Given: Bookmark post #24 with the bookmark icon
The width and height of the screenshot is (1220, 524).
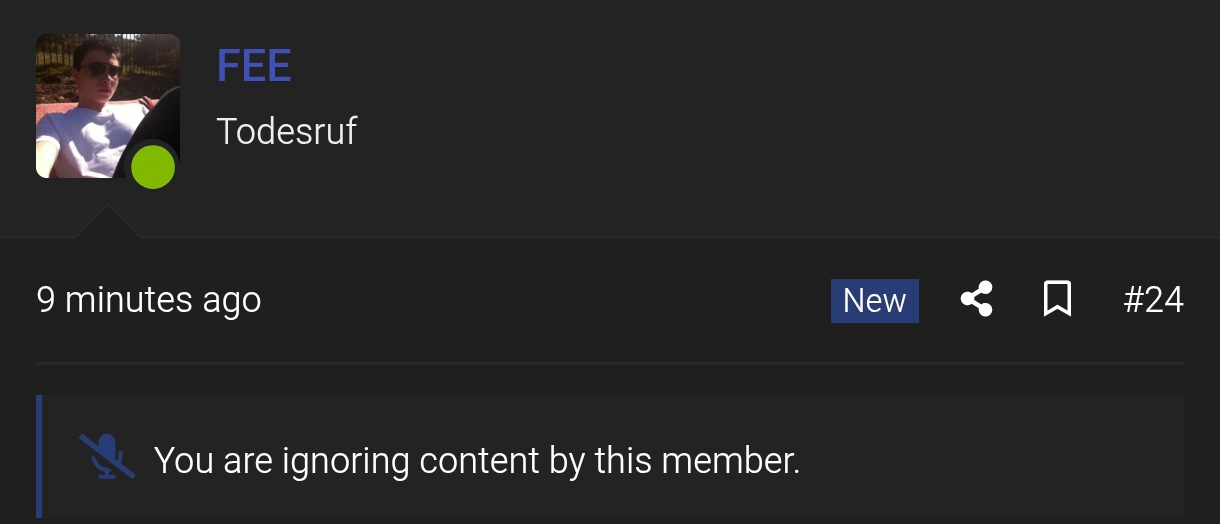Looking at the screenshot, I should click(x=1057, y=300).
